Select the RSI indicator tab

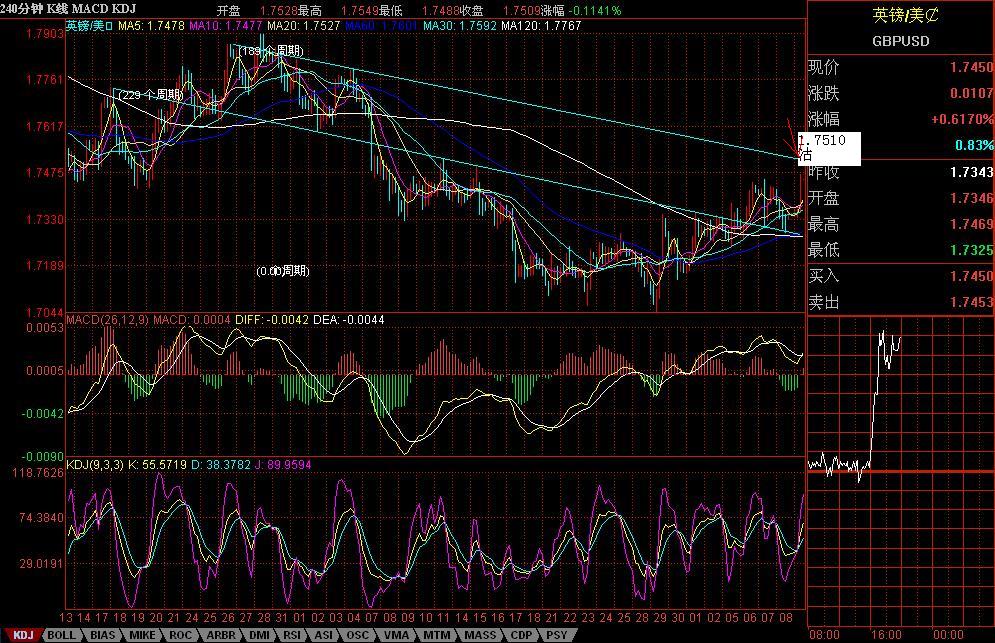[x=292, y=635]
